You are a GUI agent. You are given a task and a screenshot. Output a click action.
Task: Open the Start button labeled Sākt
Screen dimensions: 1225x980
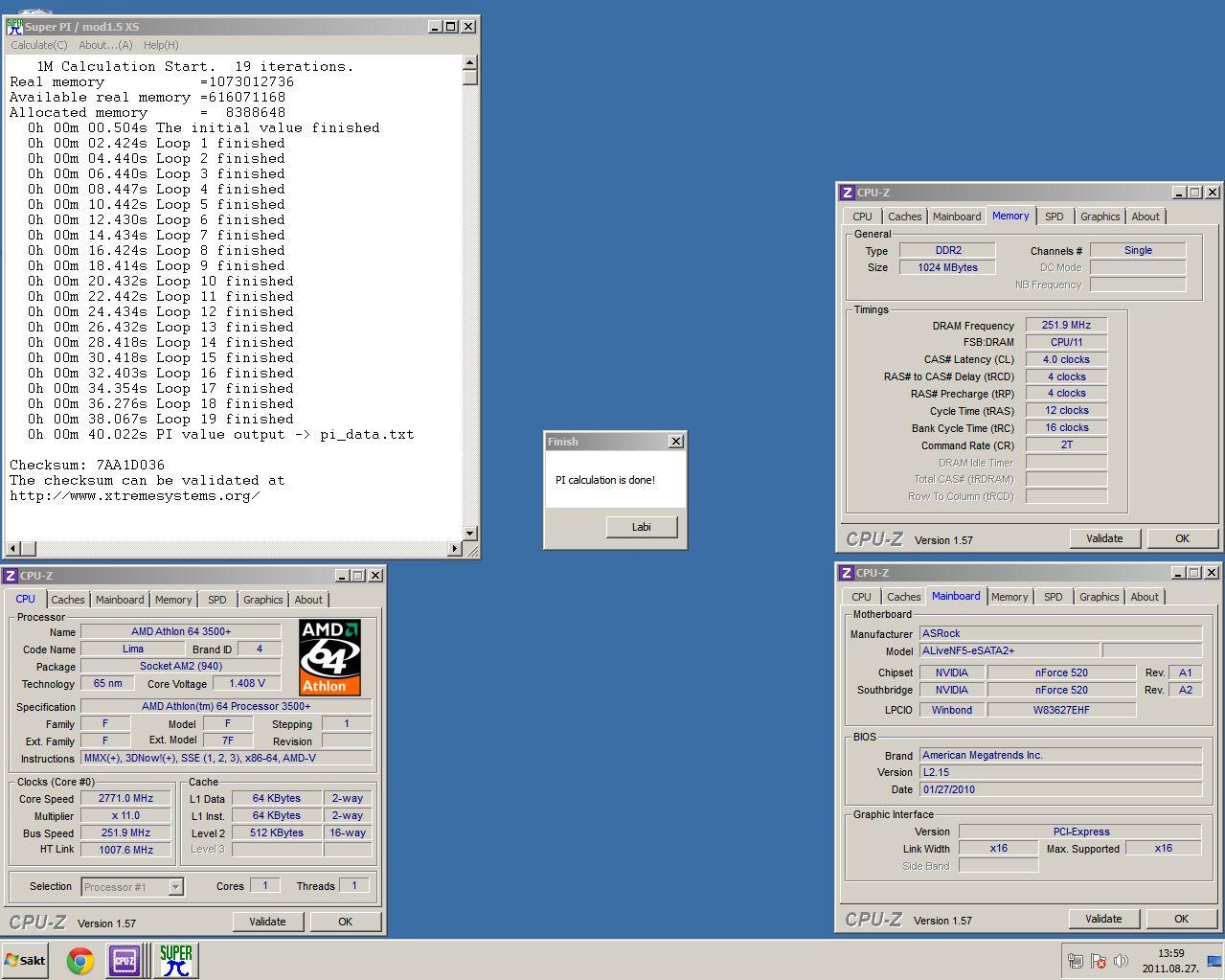pos(26,960)
